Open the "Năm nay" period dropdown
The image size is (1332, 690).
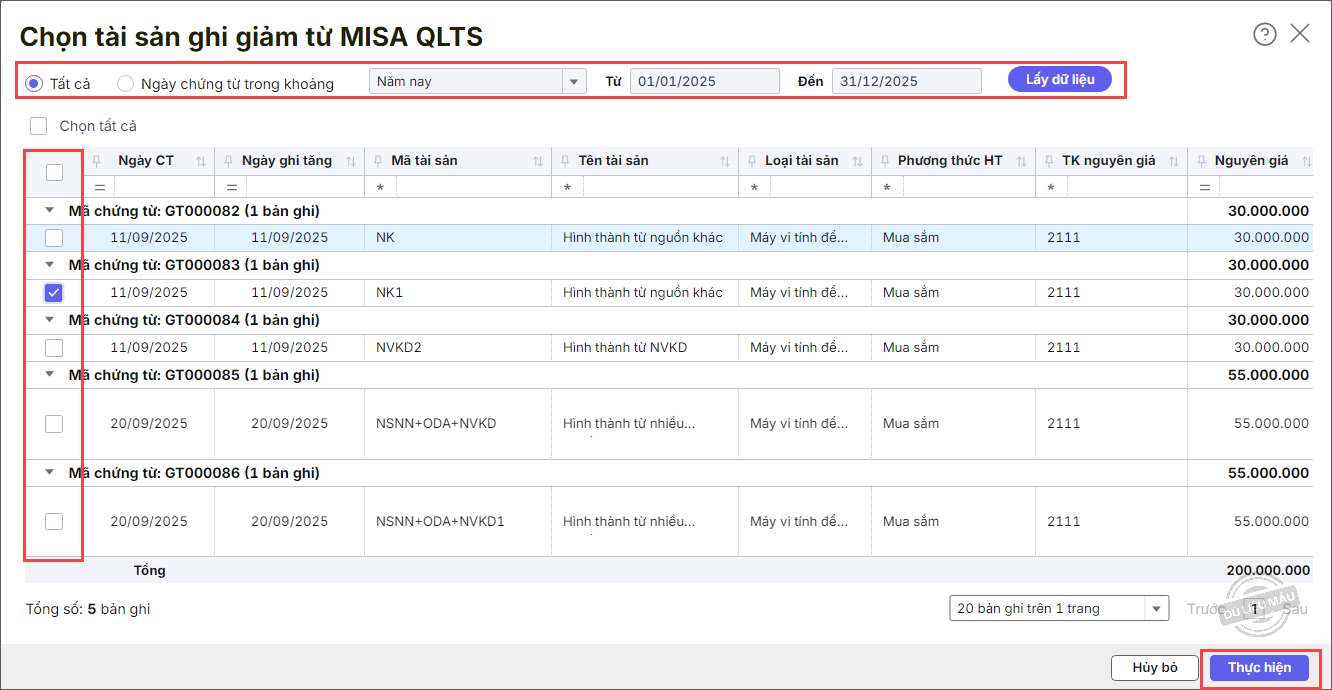point(574,81)
